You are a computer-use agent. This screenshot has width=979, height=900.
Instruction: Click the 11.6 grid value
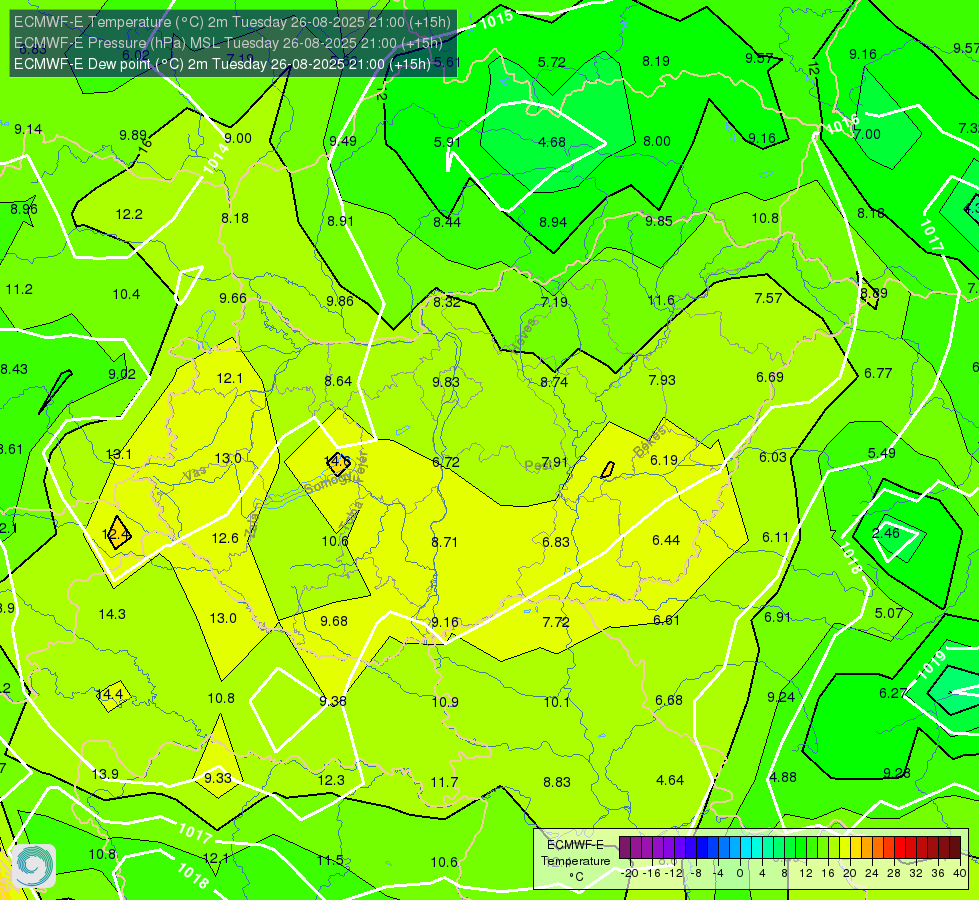661,300
